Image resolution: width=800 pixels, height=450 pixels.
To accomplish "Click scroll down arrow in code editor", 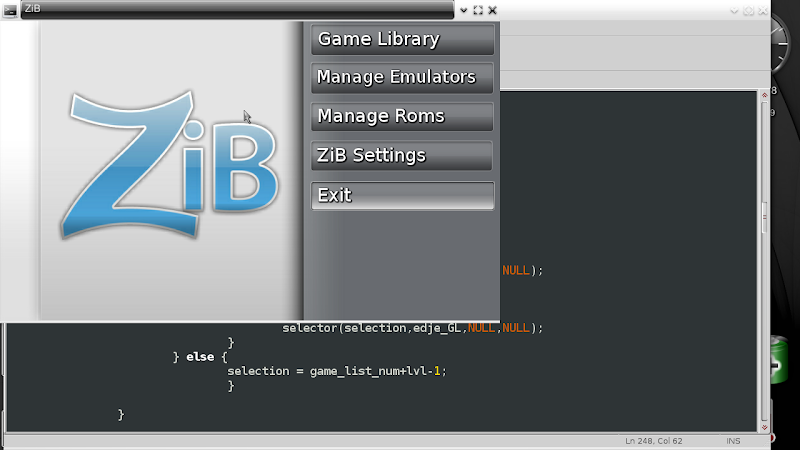I will [x=764, y=428].
